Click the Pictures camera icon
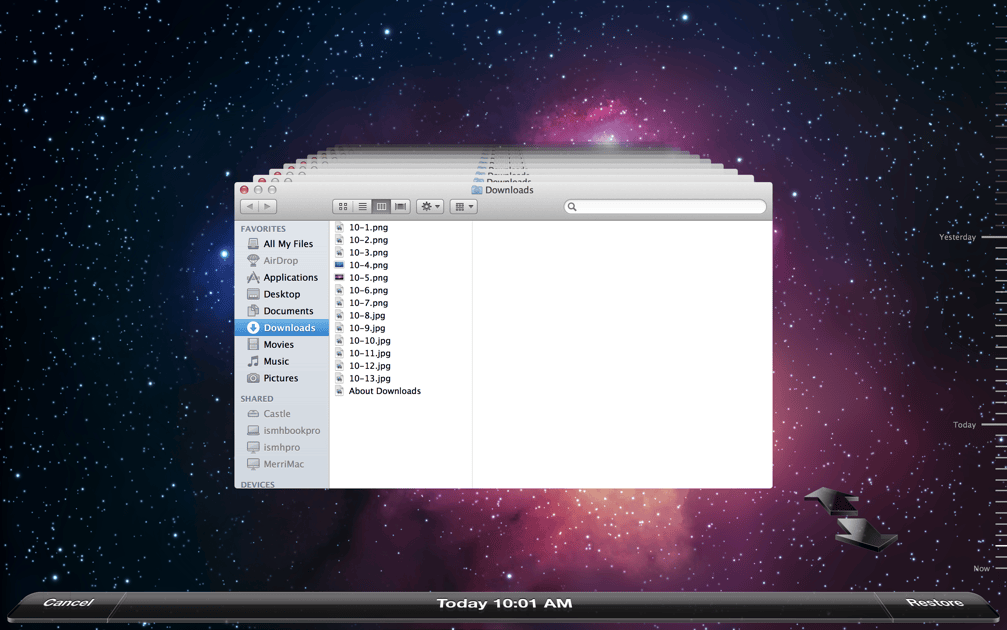 254,378
